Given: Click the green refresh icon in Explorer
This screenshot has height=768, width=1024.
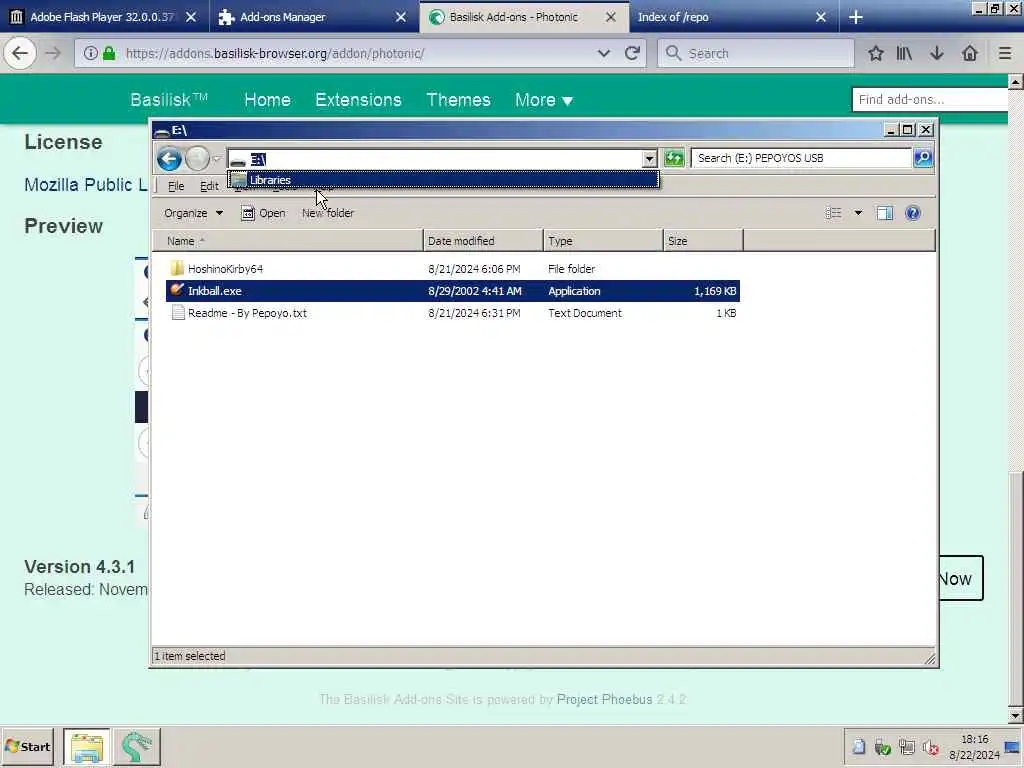Looking at the screenshot, I should click(674, 158).
